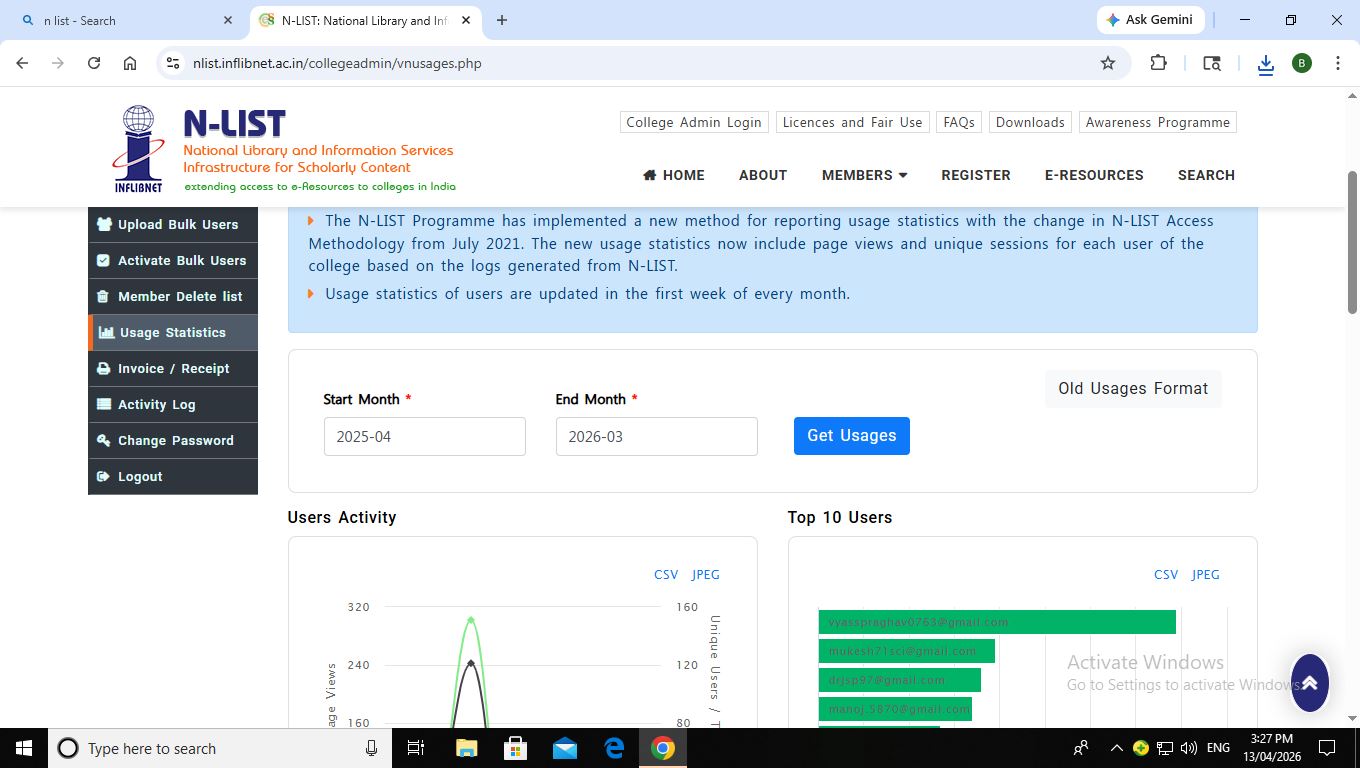Select Invoice / Receipt sidebar item
1360x768 pixels.
point(173,369)
